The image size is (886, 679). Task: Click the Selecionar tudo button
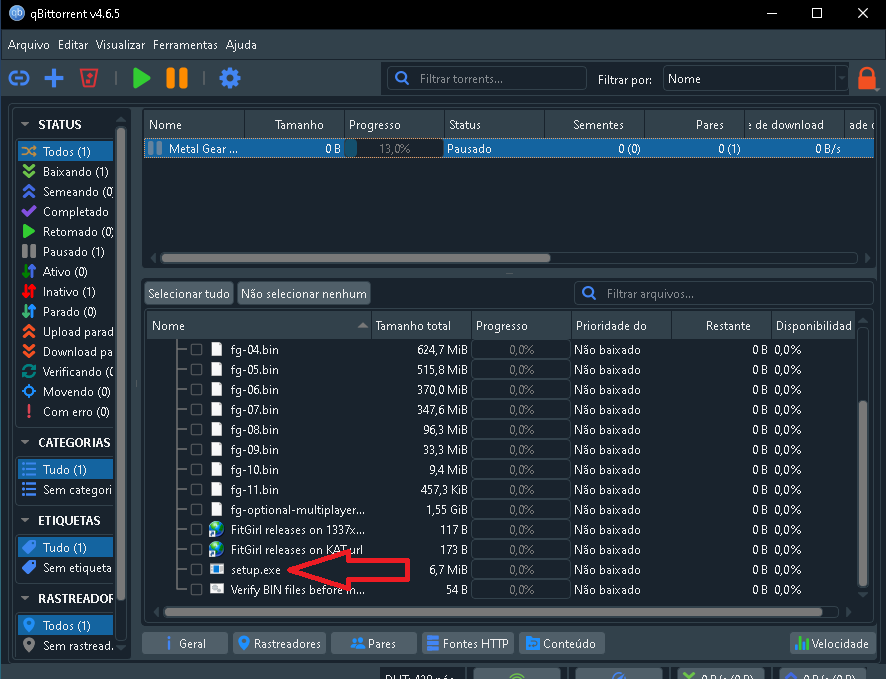[189, 294]
